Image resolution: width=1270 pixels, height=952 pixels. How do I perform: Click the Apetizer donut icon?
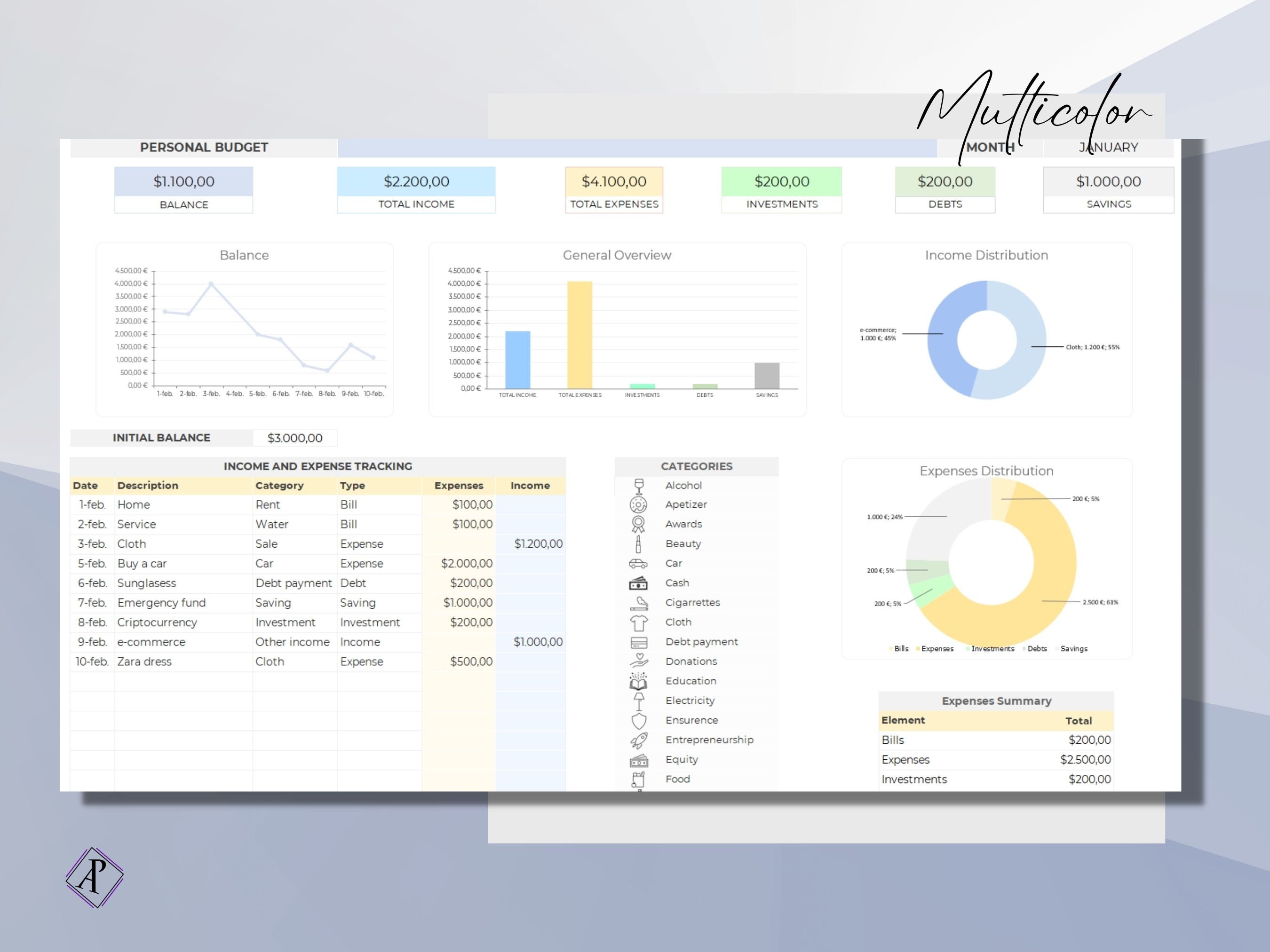click(x=639, y=504)
